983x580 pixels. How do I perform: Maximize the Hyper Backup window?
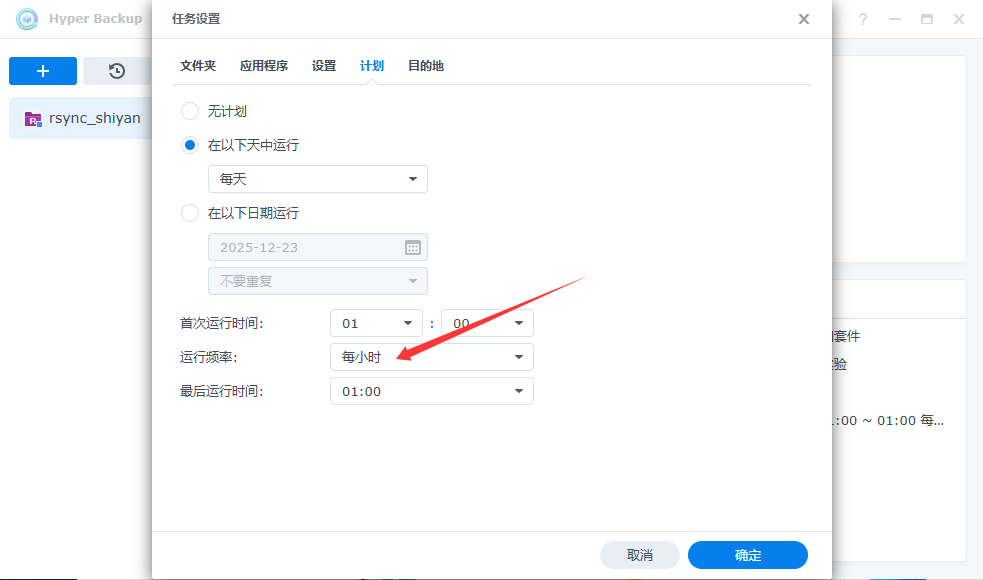click(x=927, y=19)
